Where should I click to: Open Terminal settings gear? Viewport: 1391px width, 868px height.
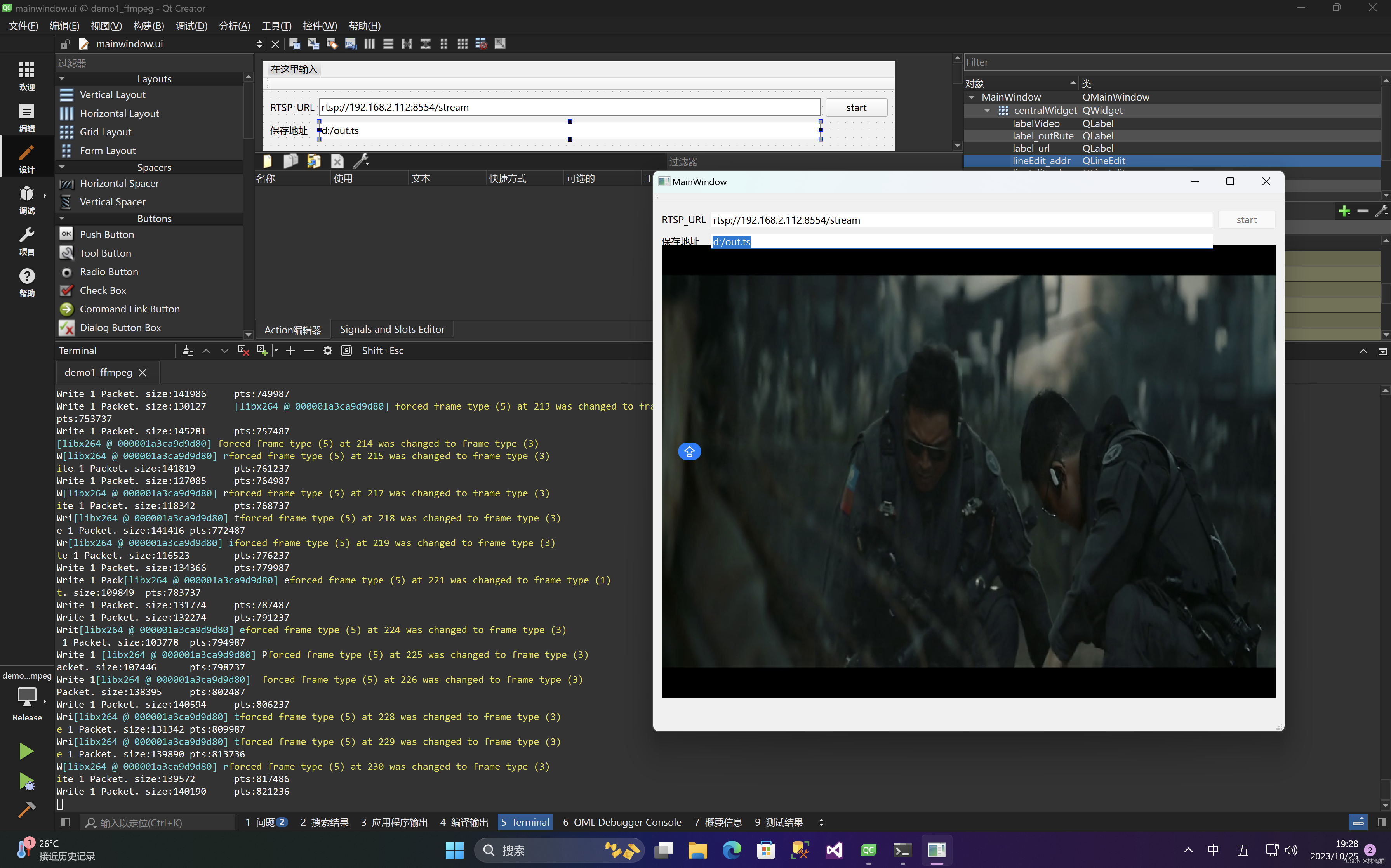coord(327,350)
